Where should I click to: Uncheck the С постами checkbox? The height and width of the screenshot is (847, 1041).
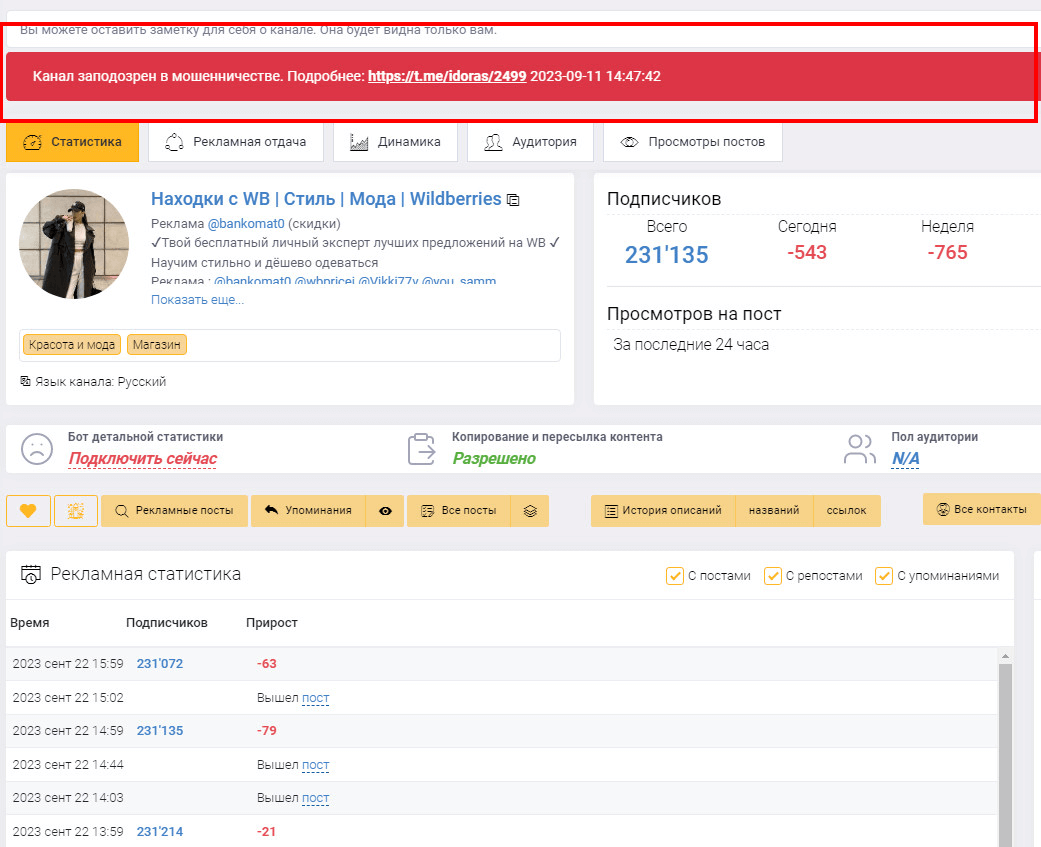point(675,576)
